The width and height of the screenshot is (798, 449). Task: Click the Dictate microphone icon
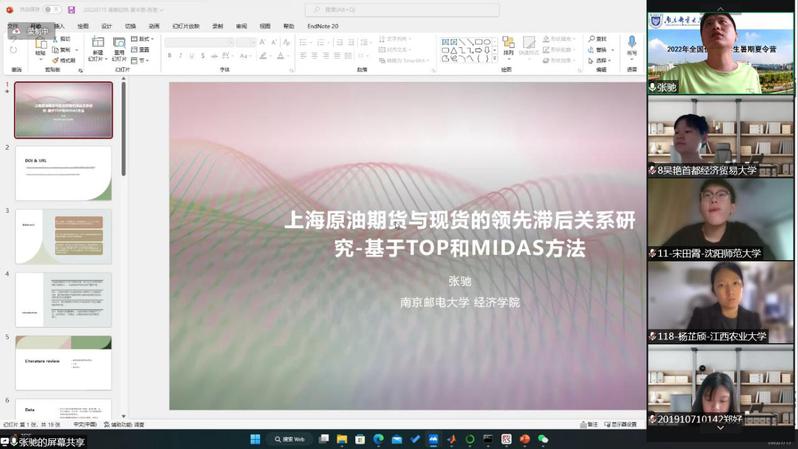(x=631, y=47)
